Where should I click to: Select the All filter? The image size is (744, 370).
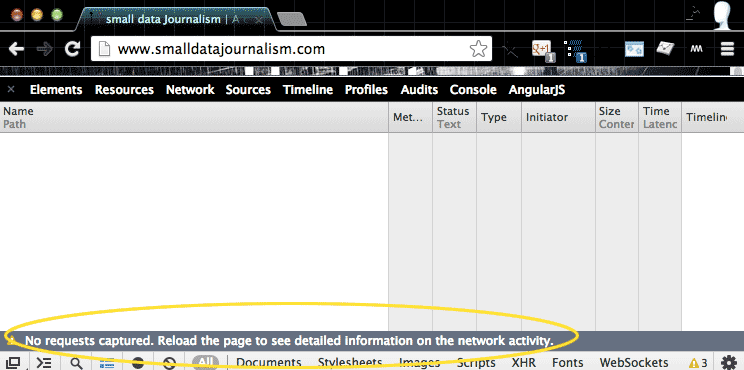tap(205, 363)
